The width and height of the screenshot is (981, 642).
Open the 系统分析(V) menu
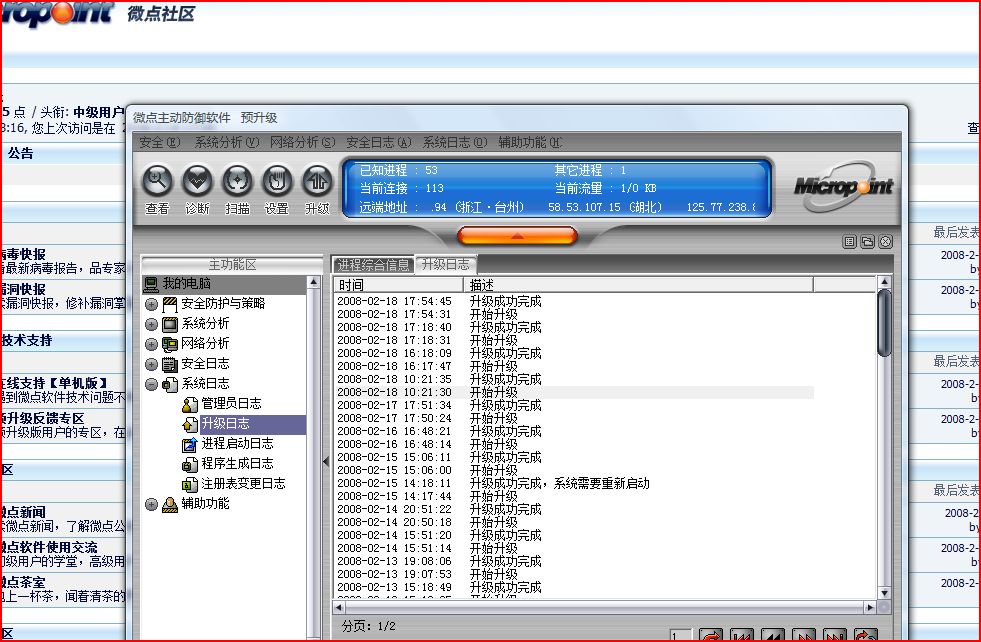[x=226, y=143]
